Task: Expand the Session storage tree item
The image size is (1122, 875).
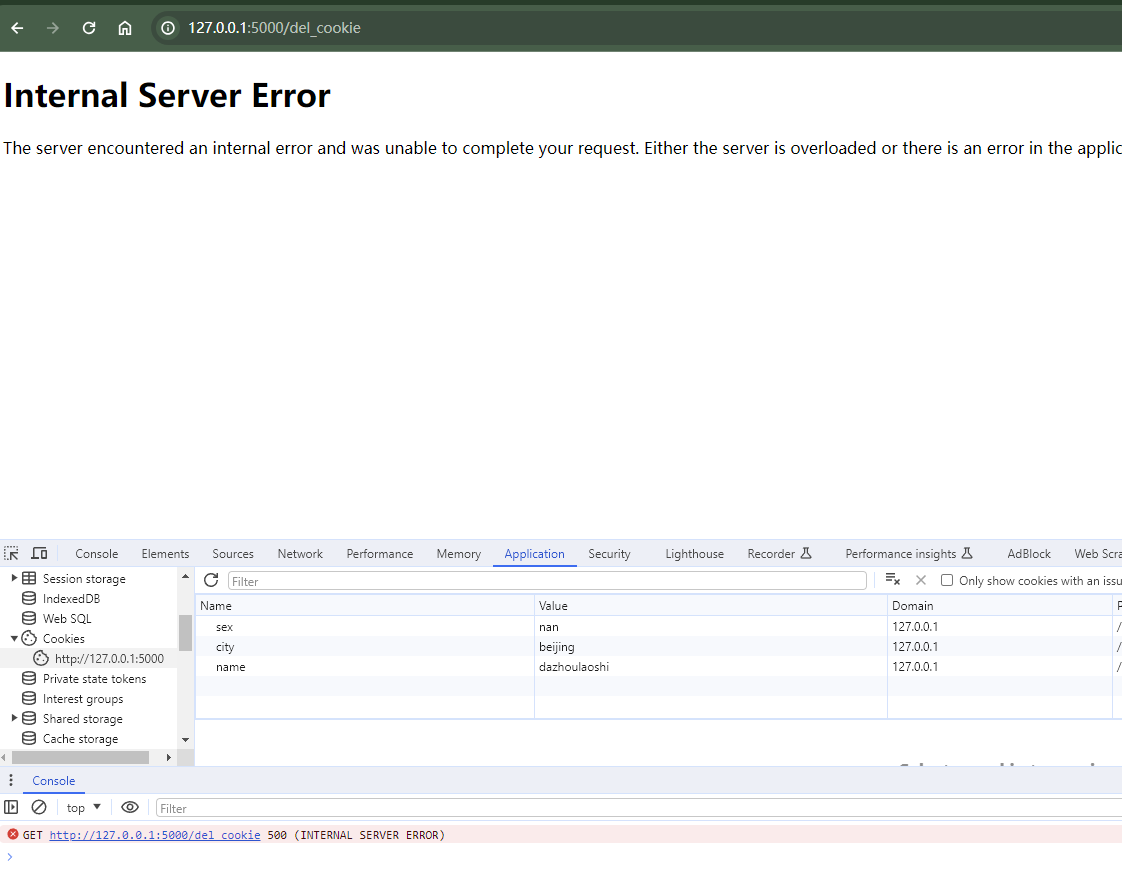Action: 14,578
